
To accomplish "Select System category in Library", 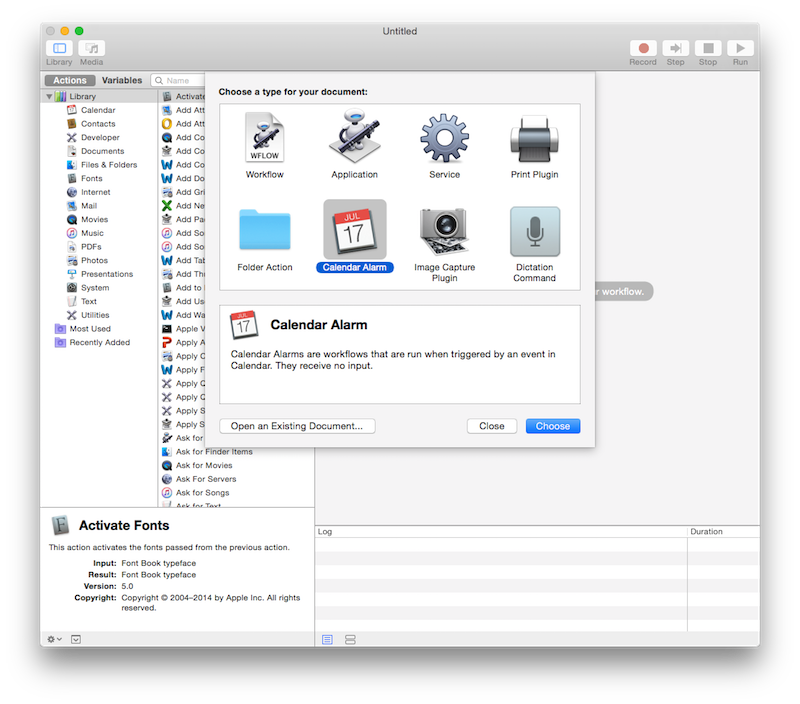I will [95, 288].
